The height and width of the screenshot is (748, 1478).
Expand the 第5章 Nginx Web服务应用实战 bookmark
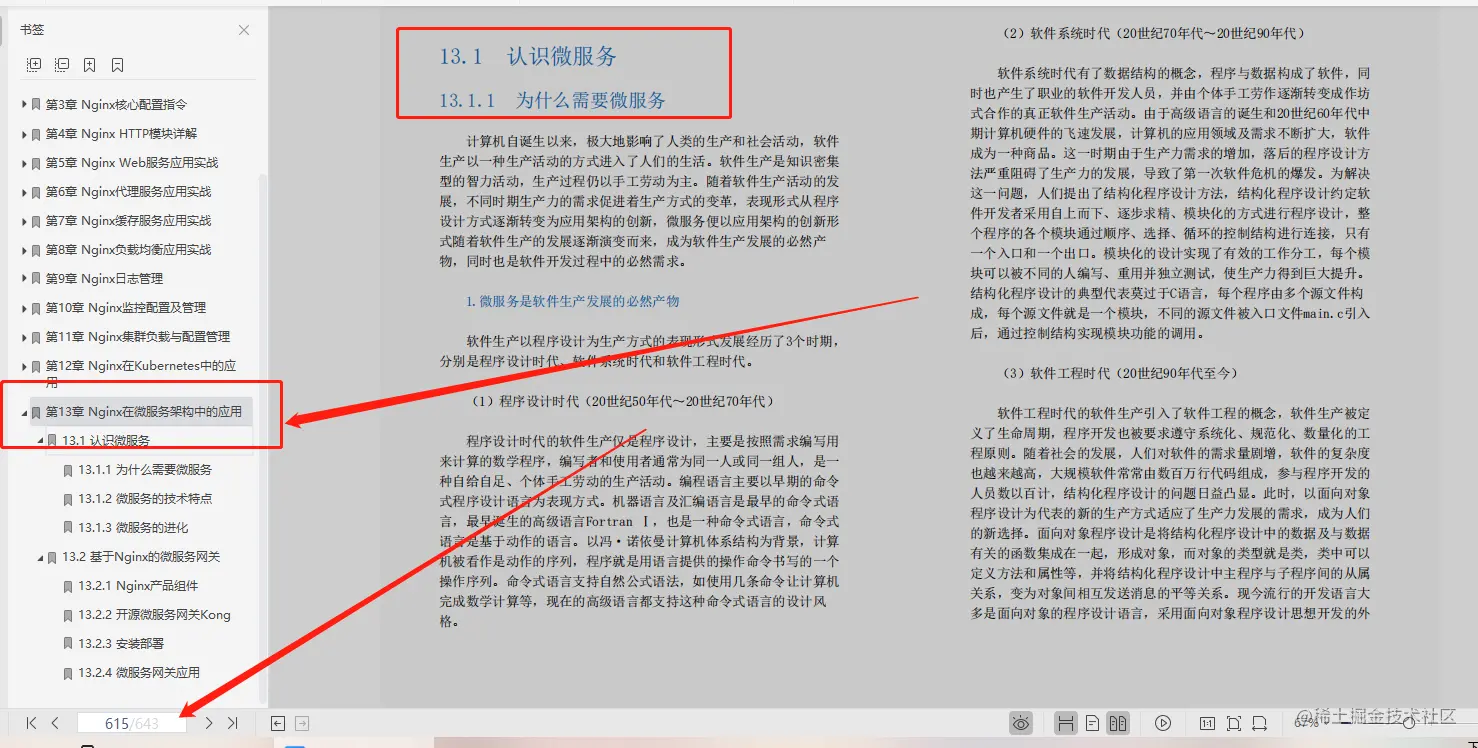pos(24,162)
